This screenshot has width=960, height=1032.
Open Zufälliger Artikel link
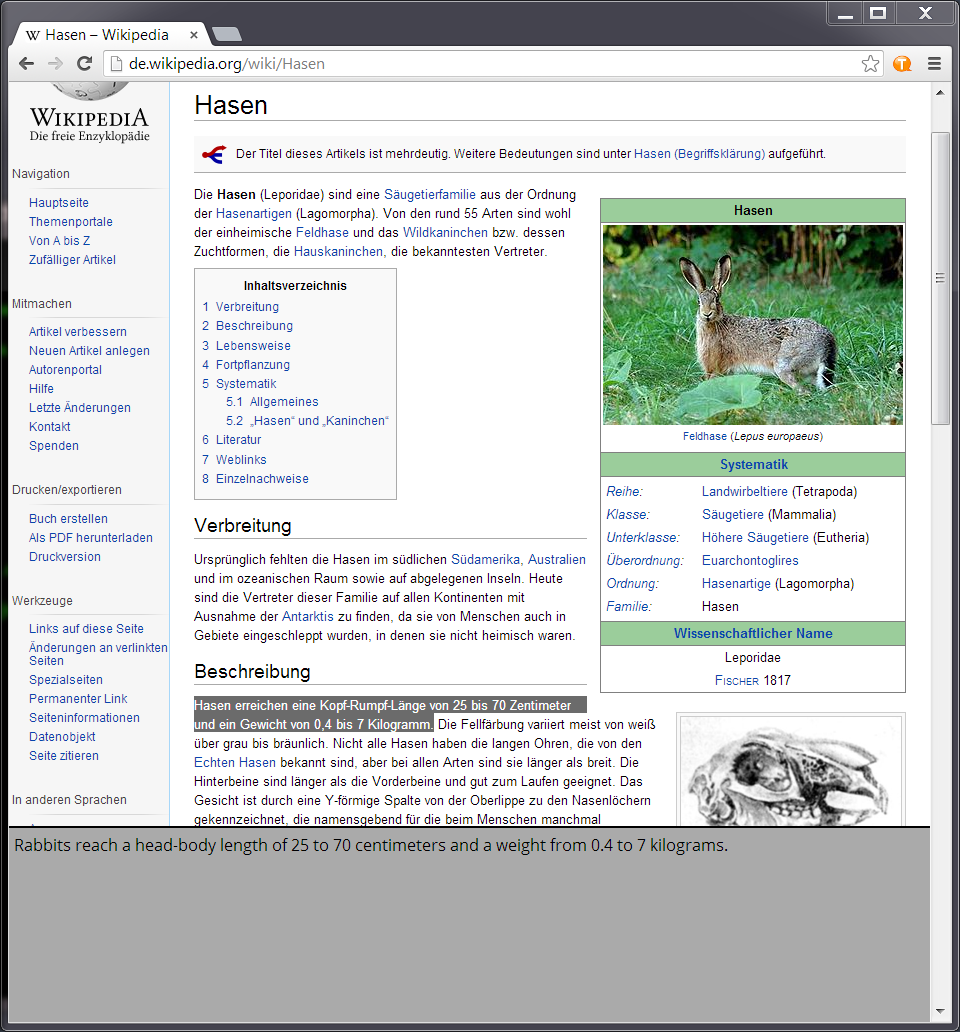click(72, 260)
